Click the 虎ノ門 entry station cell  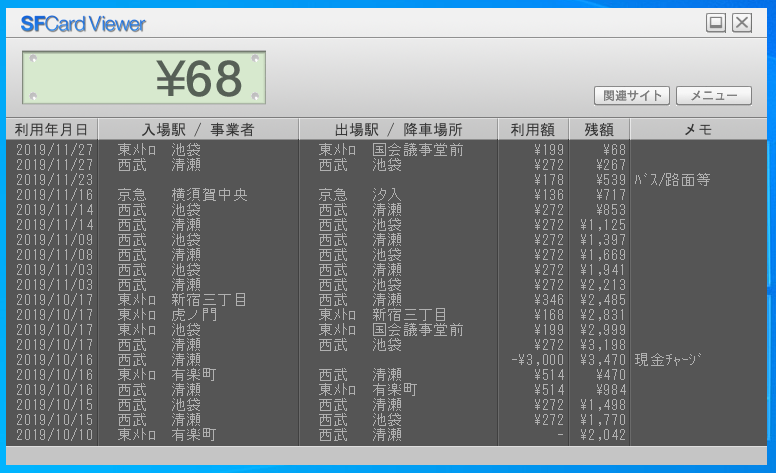coord(194,315)
